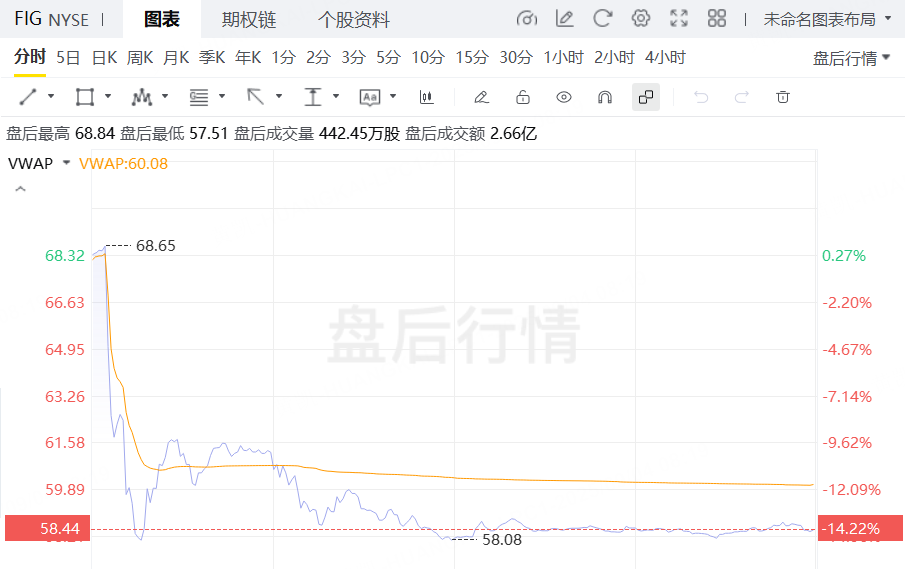Activate the magnet snap tool
Image resolution: width=905 pixels, height=569 pixels.
click(x=604, y=97)
